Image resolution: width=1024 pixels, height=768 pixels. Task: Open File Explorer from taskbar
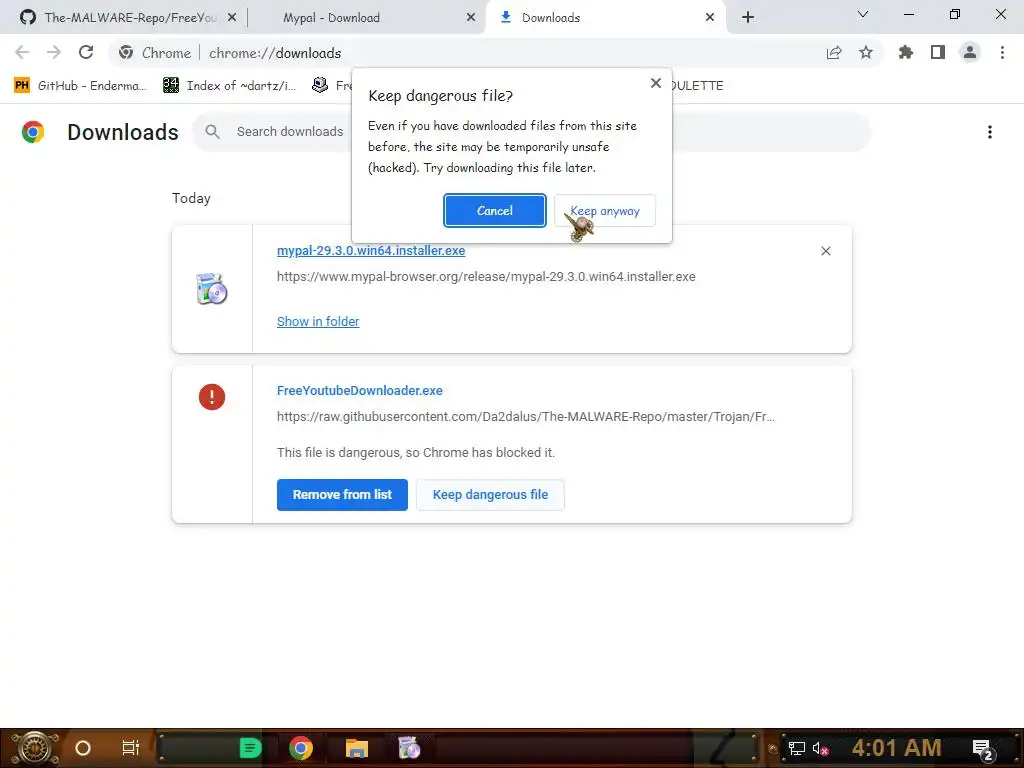tap(357, 748)
